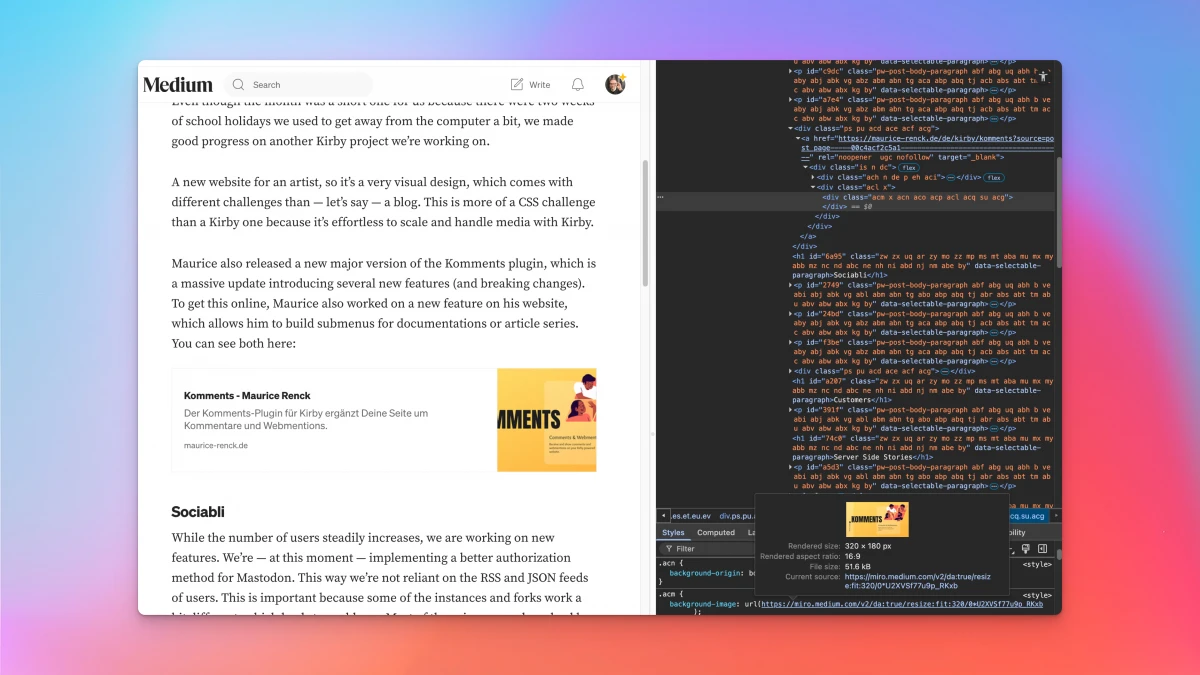
Task: Expand the p id="391f" node arrow
Action: tap(791, 409)
